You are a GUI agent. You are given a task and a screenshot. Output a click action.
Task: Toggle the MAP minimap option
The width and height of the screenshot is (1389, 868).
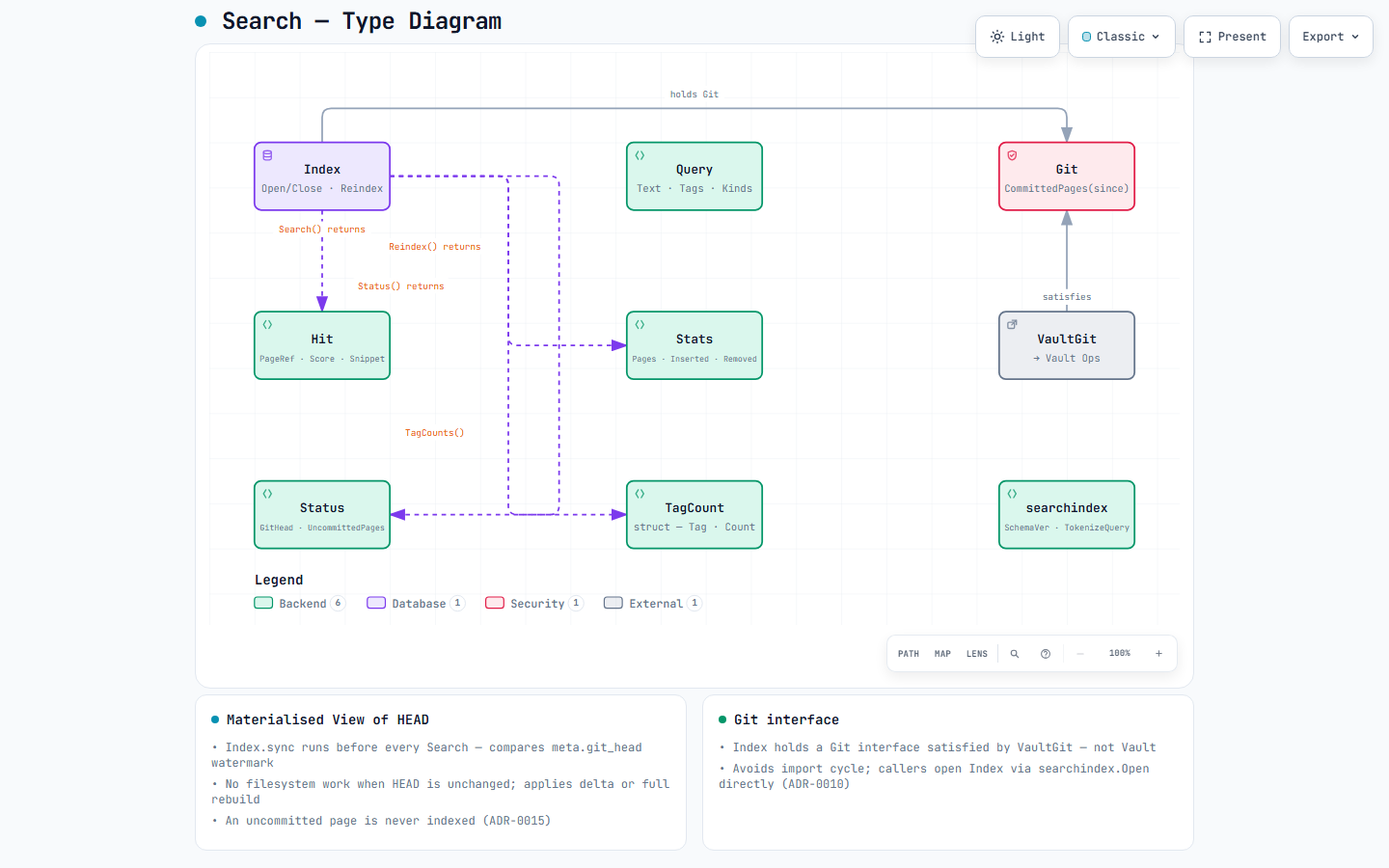942,654
